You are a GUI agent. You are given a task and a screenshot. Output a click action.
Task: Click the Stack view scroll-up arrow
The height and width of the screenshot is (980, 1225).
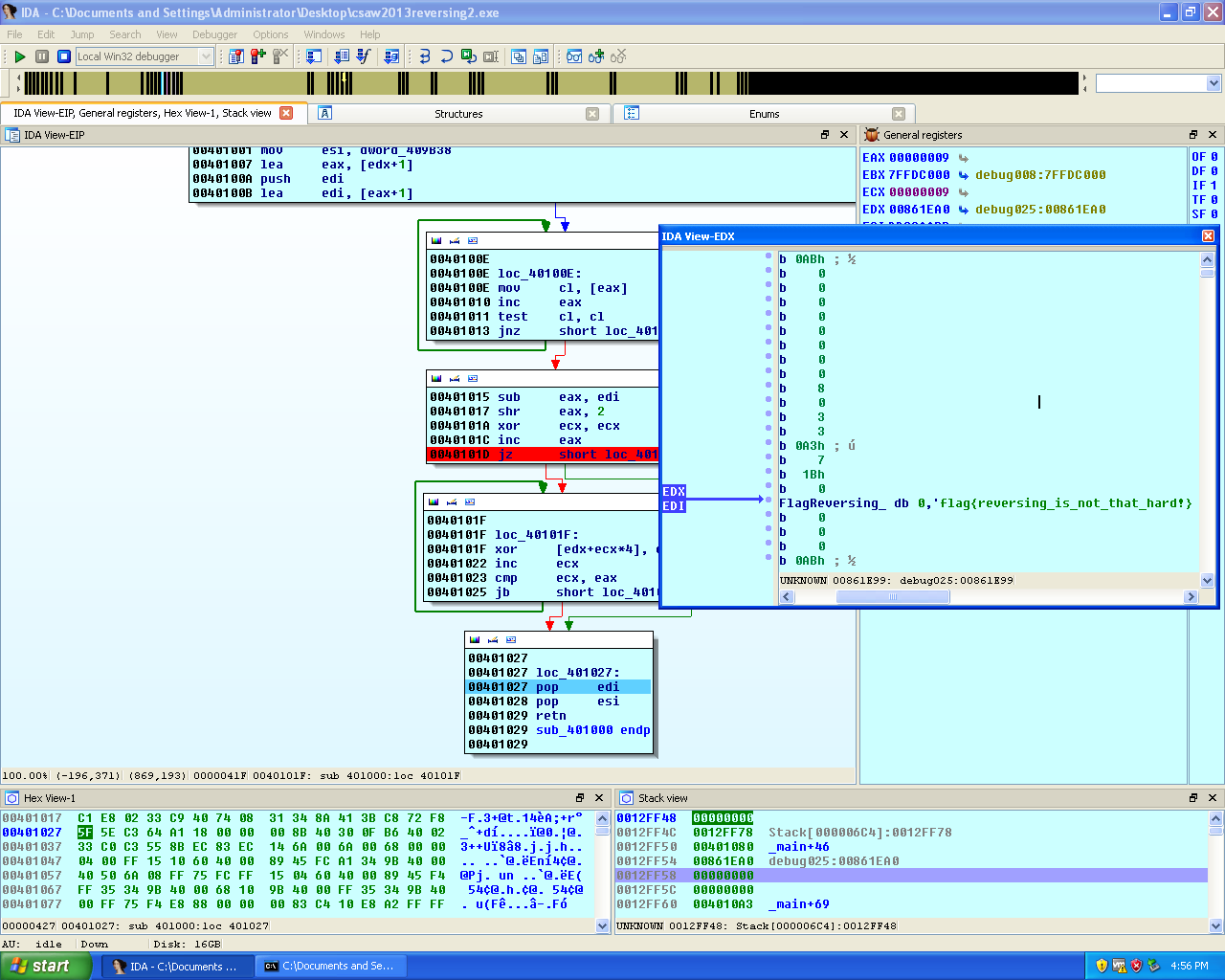point(1216,818)
